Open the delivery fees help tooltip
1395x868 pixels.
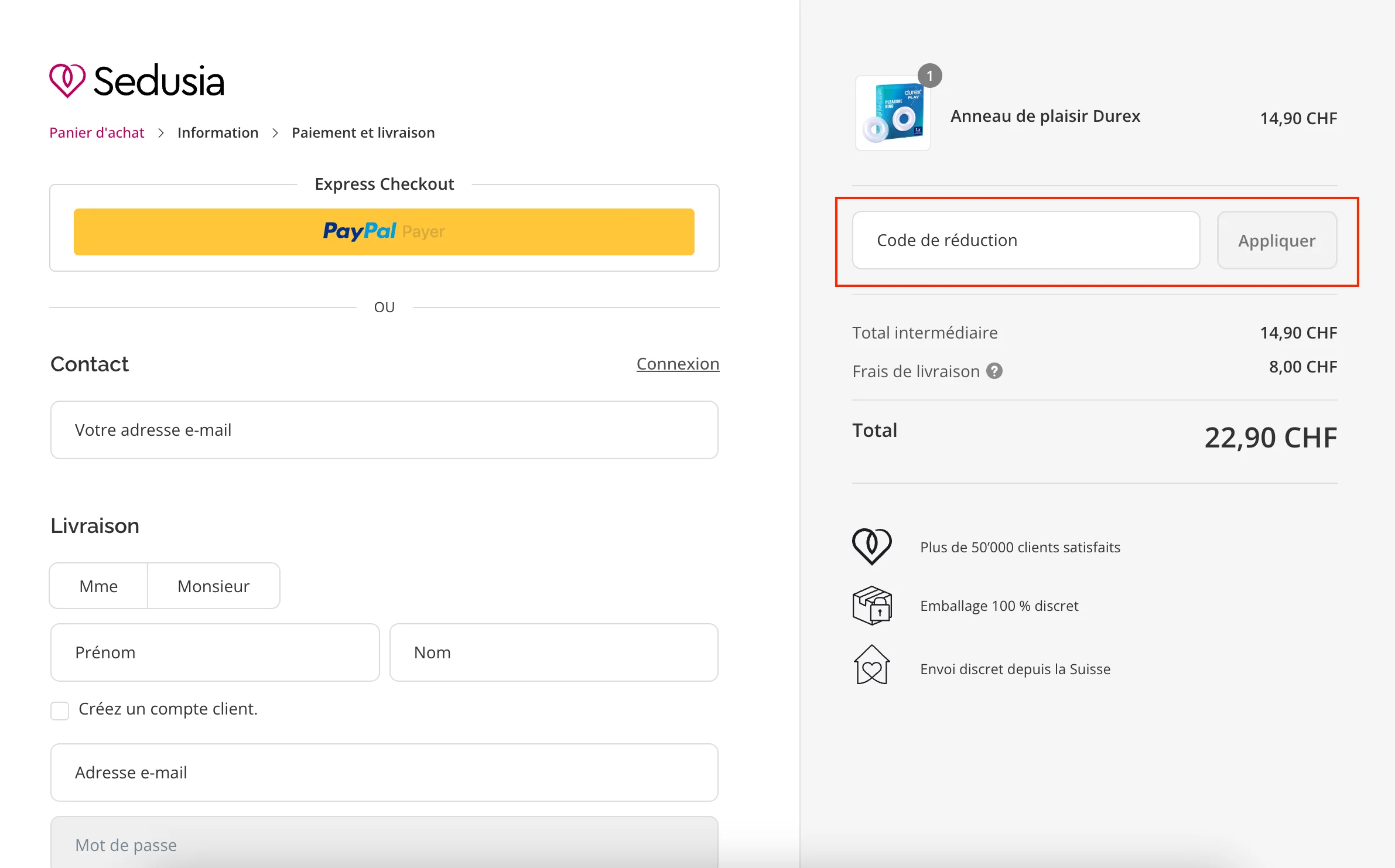coord(994,371)
